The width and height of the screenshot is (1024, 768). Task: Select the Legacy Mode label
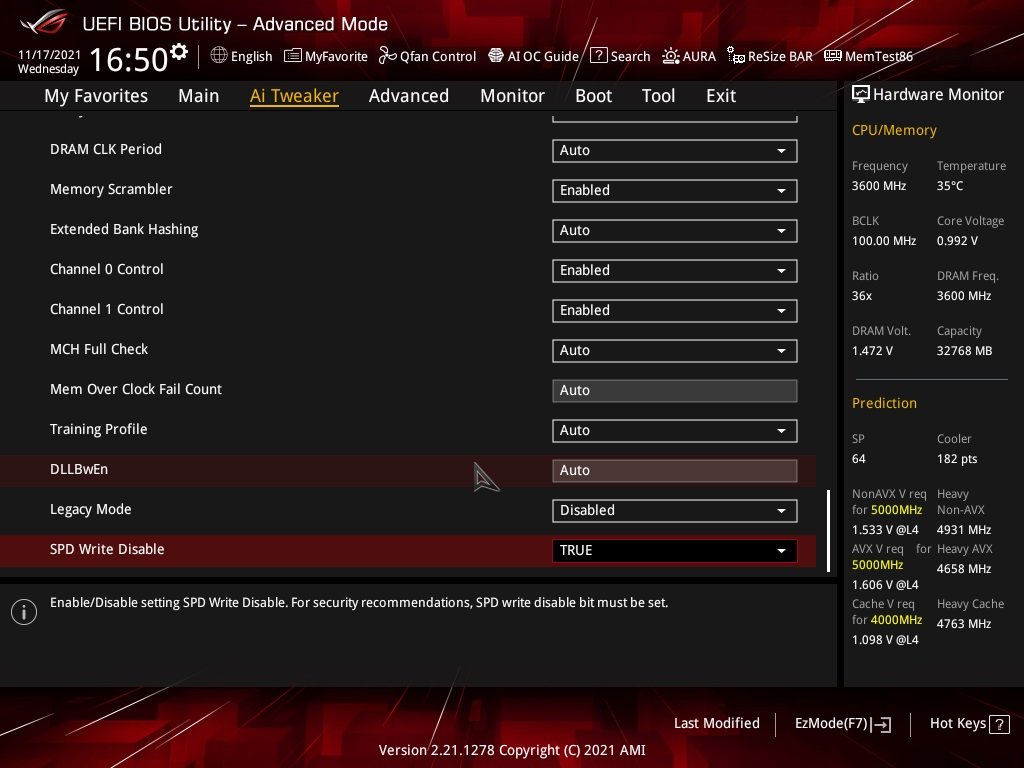(91, 509)
